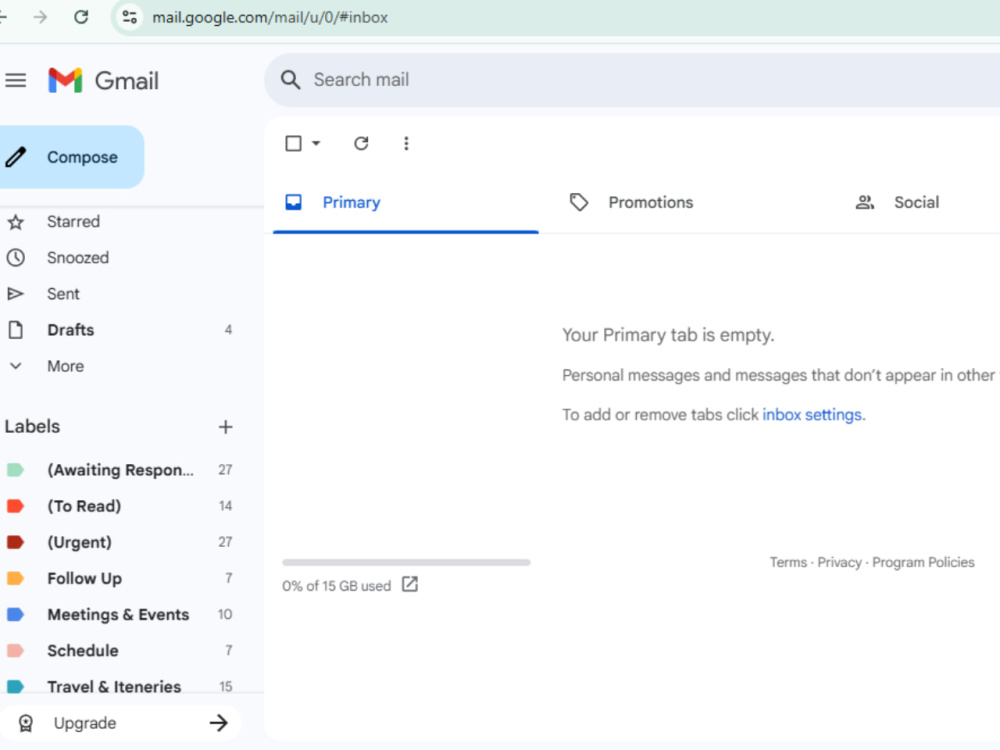1000x750 pixels.
Task: Tick the select-all checkbox
Action: (293, 143)
